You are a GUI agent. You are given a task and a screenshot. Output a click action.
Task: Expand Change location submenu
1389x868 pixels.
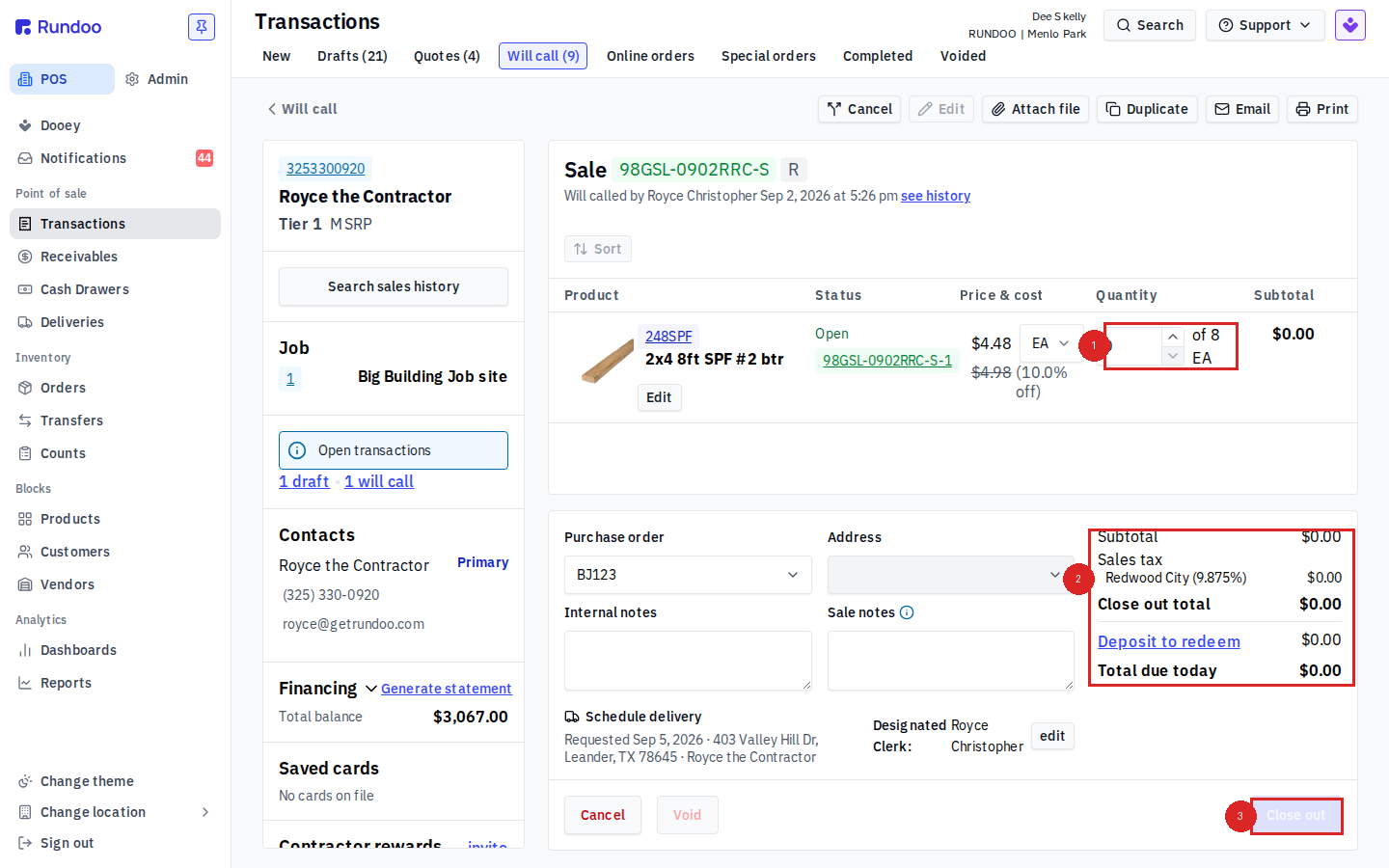(205, 812)
